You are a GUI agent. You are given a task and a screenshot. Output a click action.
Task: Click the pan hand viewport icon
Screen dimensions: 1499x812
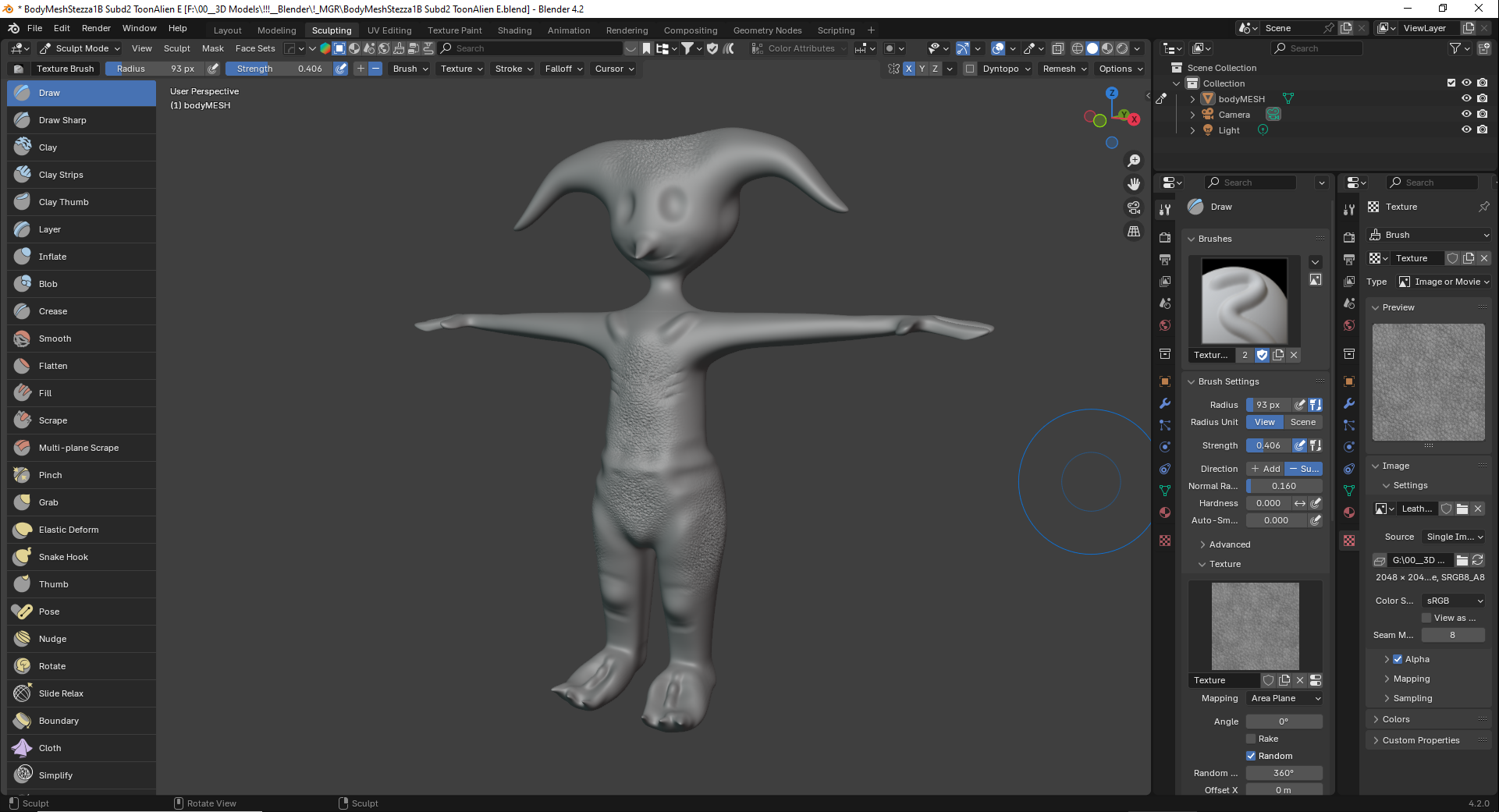point(1134,184)
